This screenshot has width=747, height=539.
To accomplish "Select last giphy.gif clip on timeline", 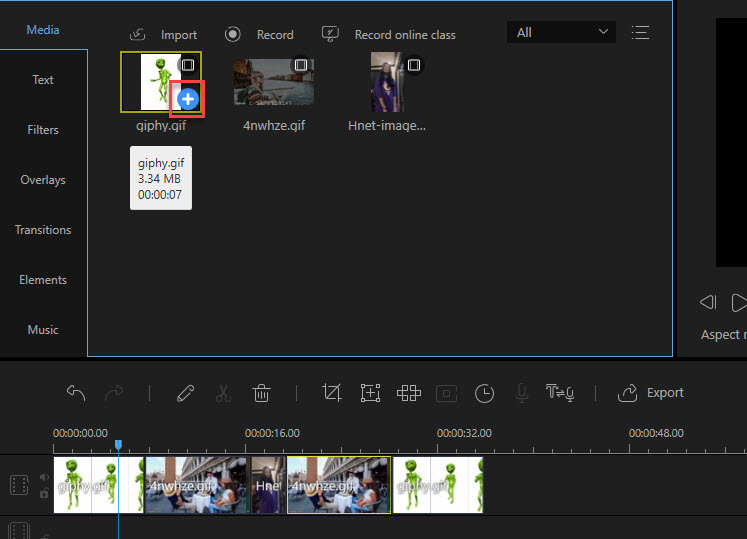I will click(x=438, y=485).
